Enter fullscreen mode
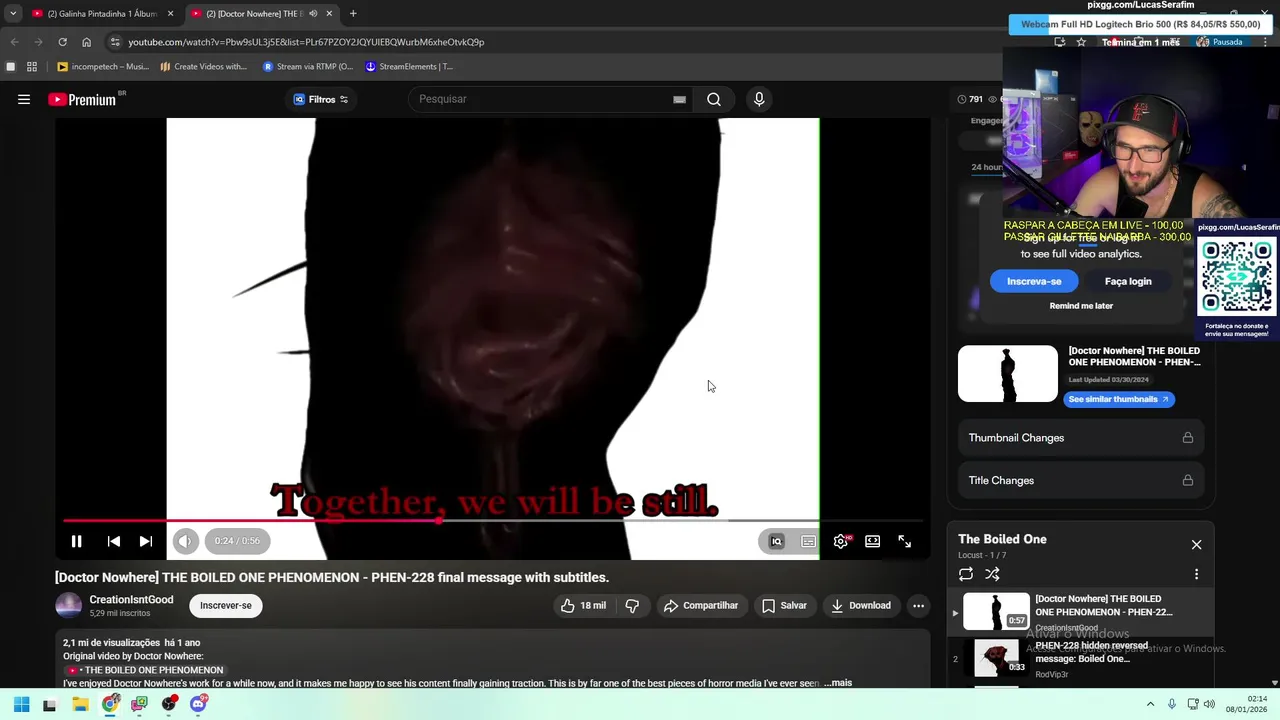 [x=905, y=541]
